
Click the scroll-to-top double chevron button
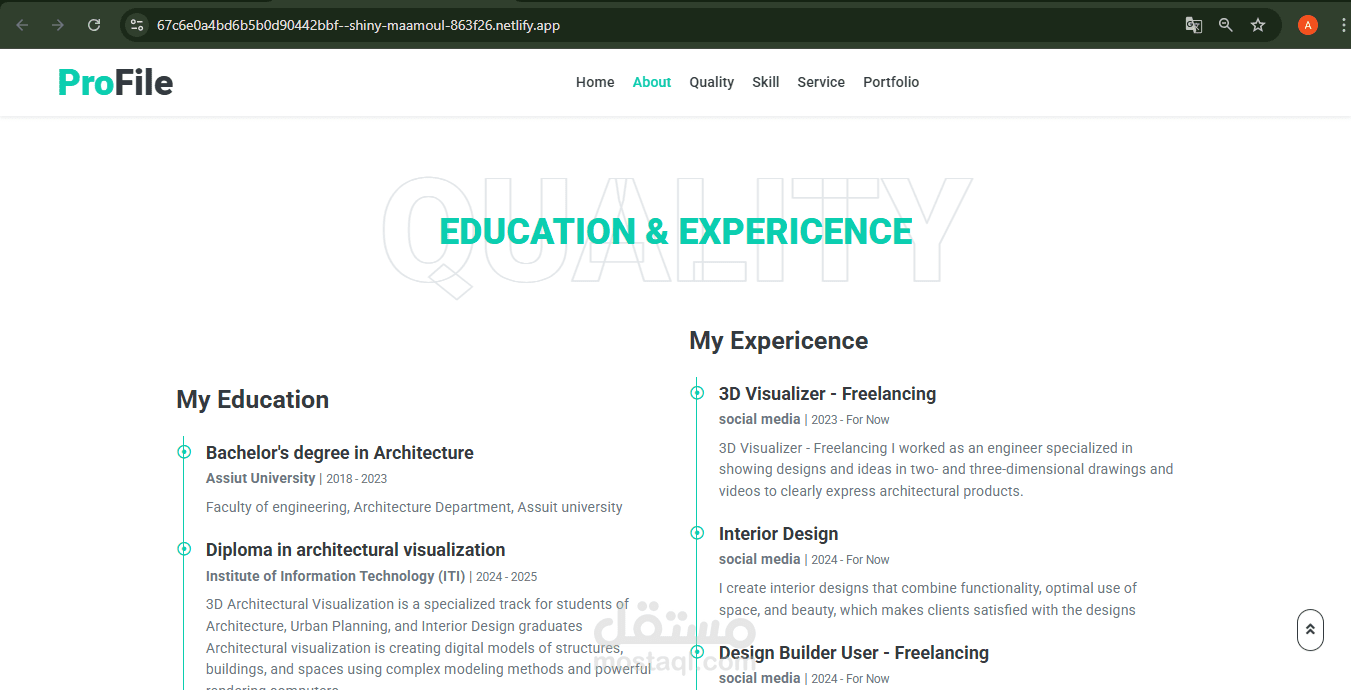click(1310, 630)
